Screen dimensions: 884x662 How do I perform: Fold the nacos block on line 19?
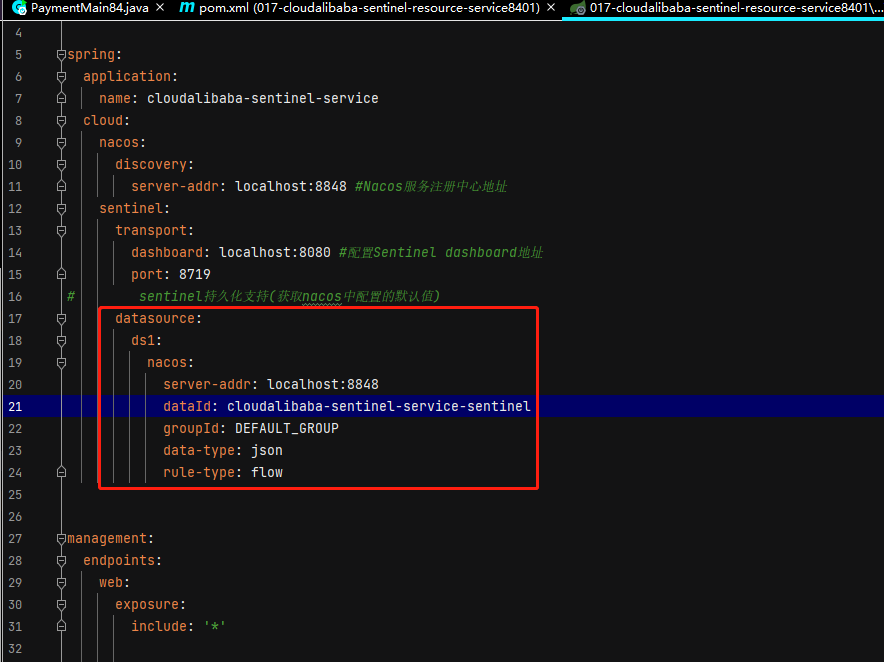[61, 363]
